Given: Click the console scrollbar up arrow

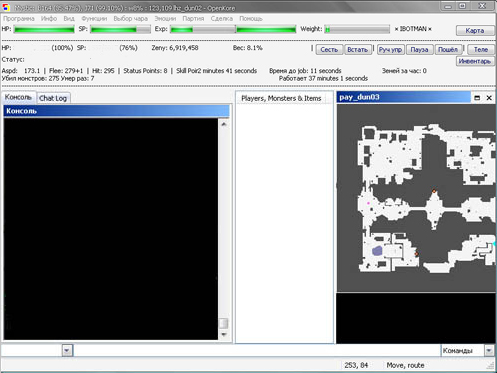Looking at the screenshot, I should (x=224, y=124).
